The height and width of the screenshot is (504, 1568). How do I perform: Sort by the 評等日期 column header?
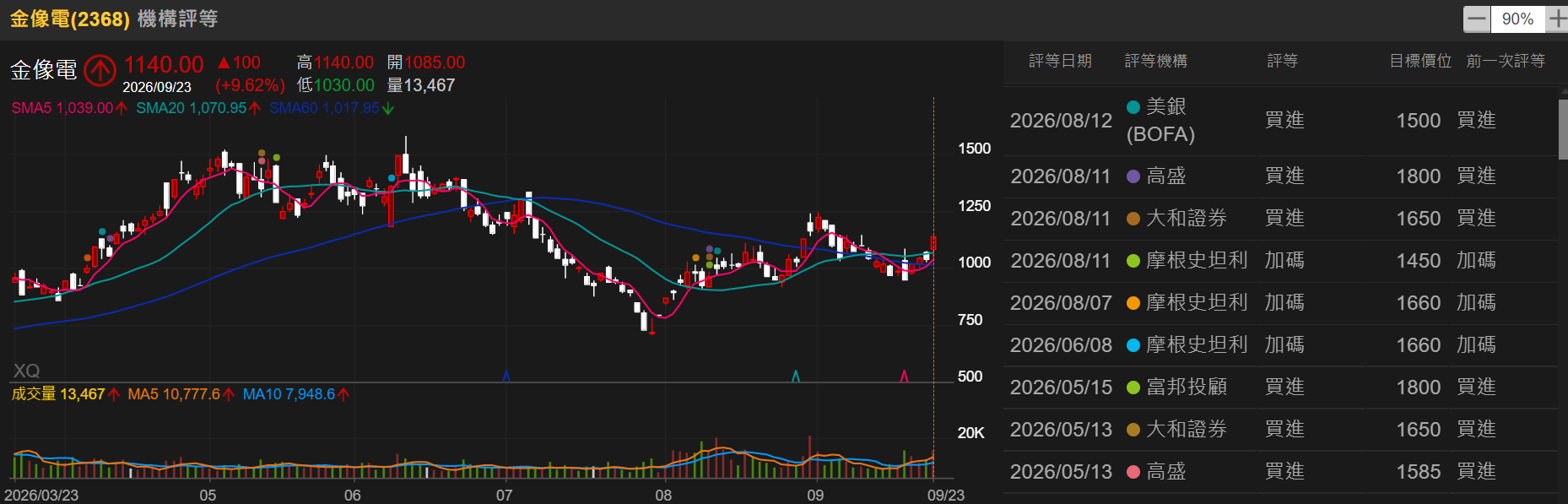coord(1060,61)
